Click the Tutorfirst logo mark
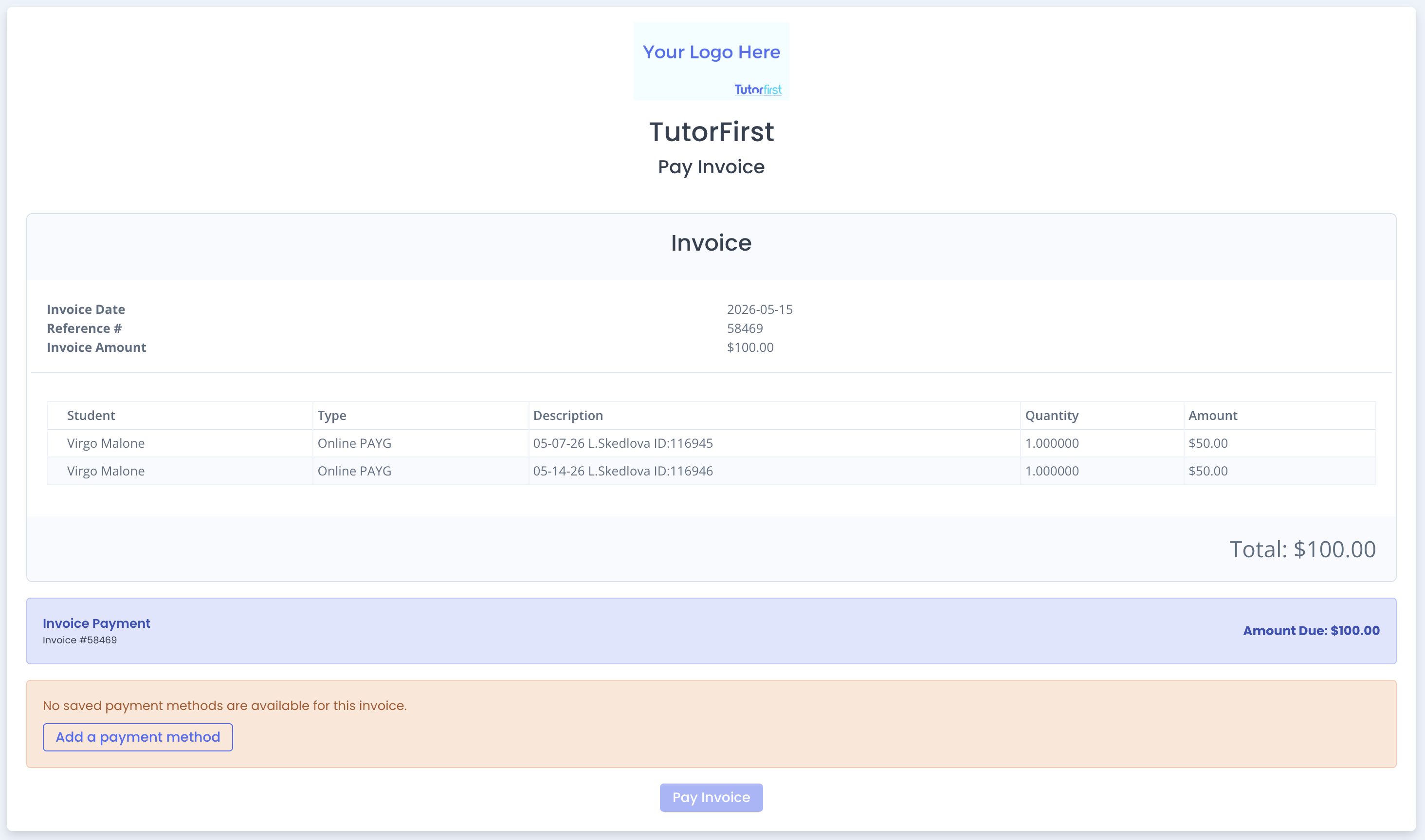 [758, 90]
